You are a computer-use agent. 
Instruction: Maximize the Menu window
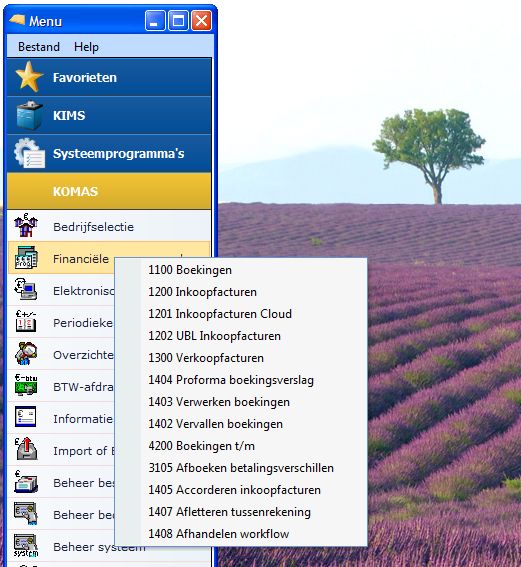click(x=178, y=21)
